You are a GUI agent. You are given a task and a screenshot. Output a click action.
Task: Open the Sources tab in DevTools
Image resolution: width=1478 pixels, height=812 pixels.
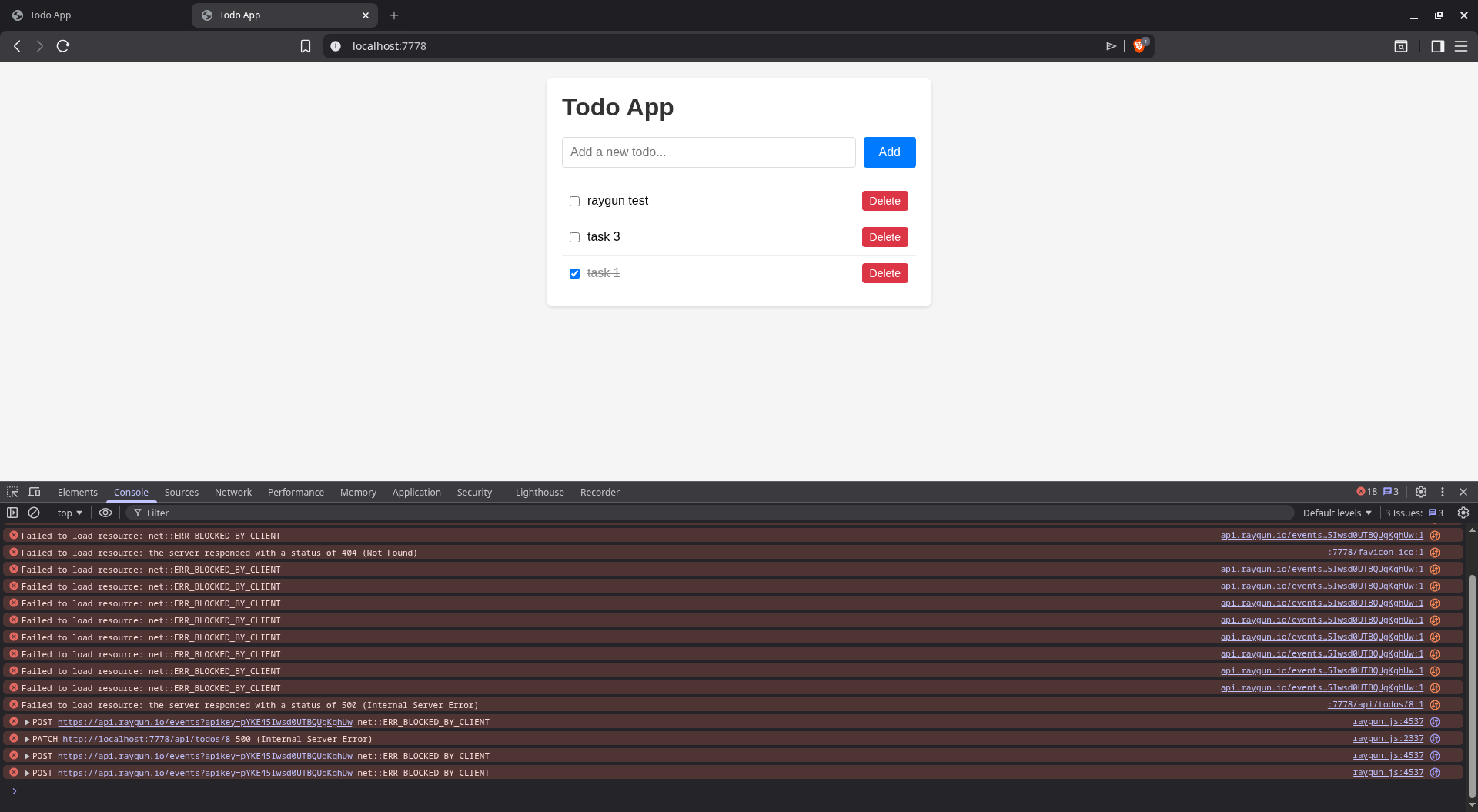(x=181, y=492)
